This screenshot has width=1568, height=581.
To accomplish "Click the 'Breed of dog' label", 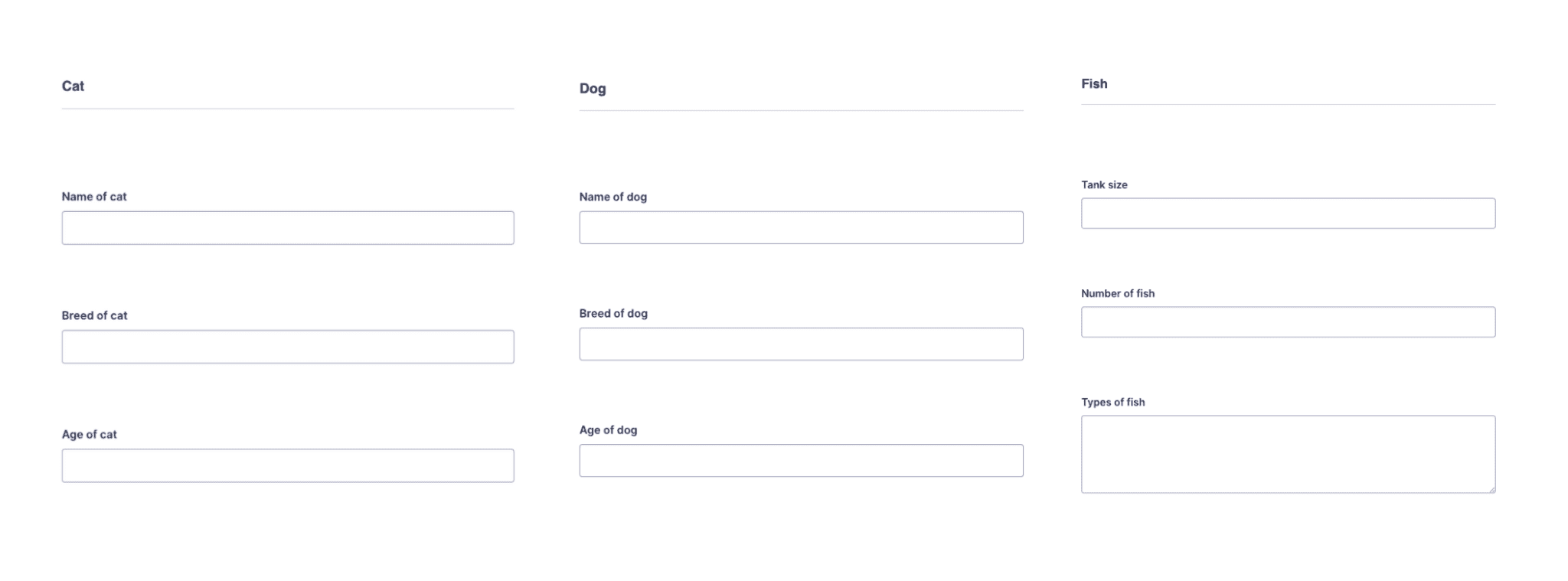I will coord(613,314).
